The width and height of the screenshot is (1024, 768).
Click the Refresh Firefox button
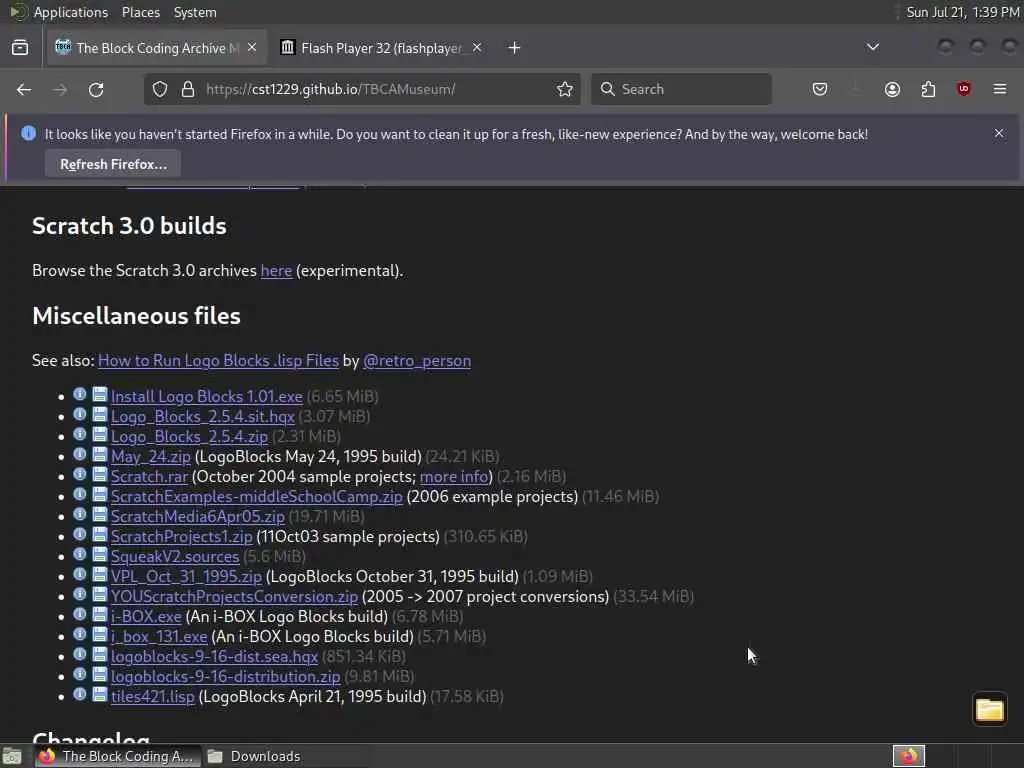(x=113, y=164)
